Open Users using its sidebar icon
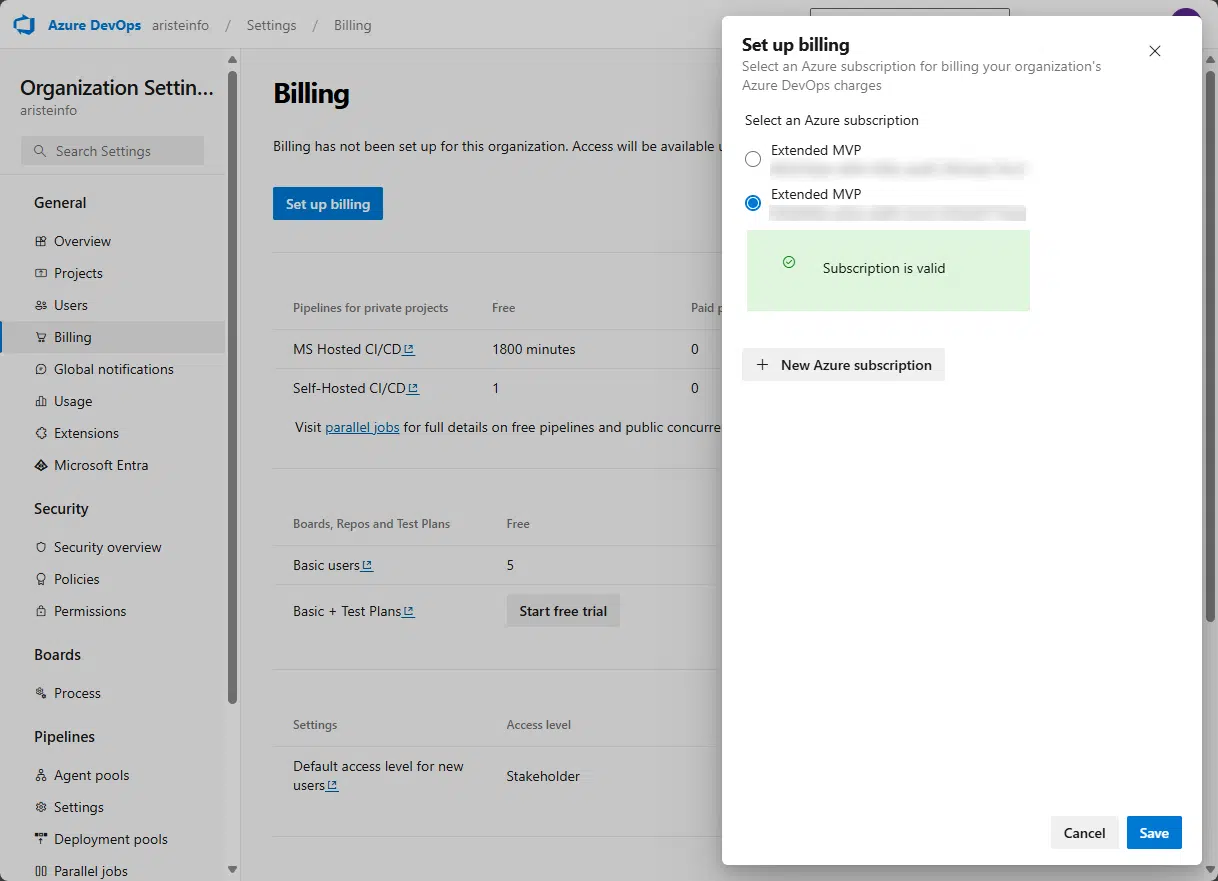 (40, 305)
